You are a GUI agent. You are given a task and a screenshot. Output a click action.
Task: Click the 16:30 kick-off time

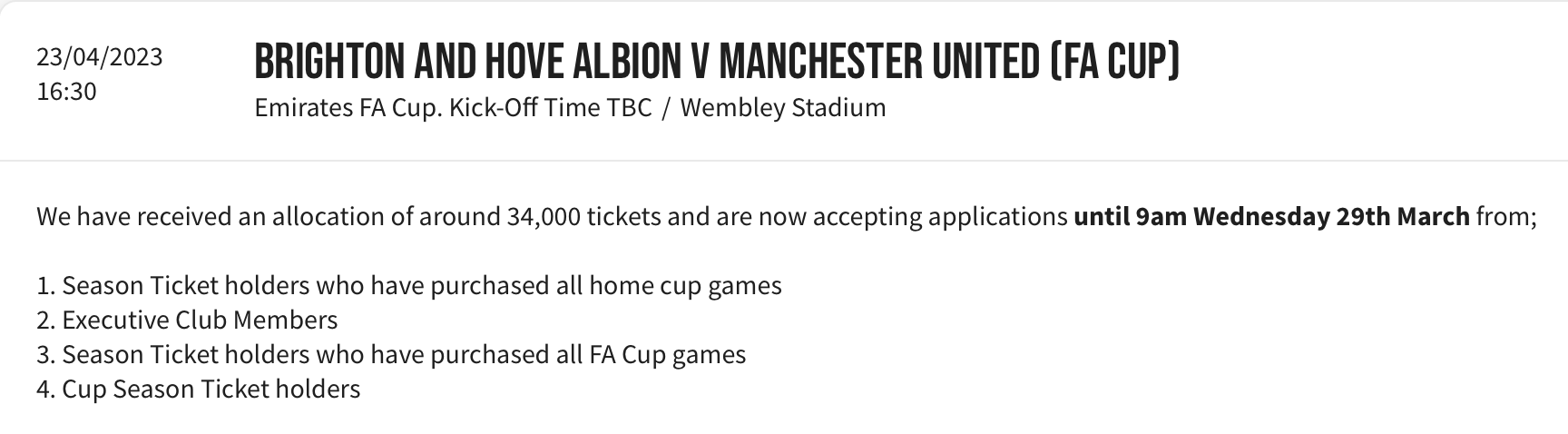tap(66, 92)
